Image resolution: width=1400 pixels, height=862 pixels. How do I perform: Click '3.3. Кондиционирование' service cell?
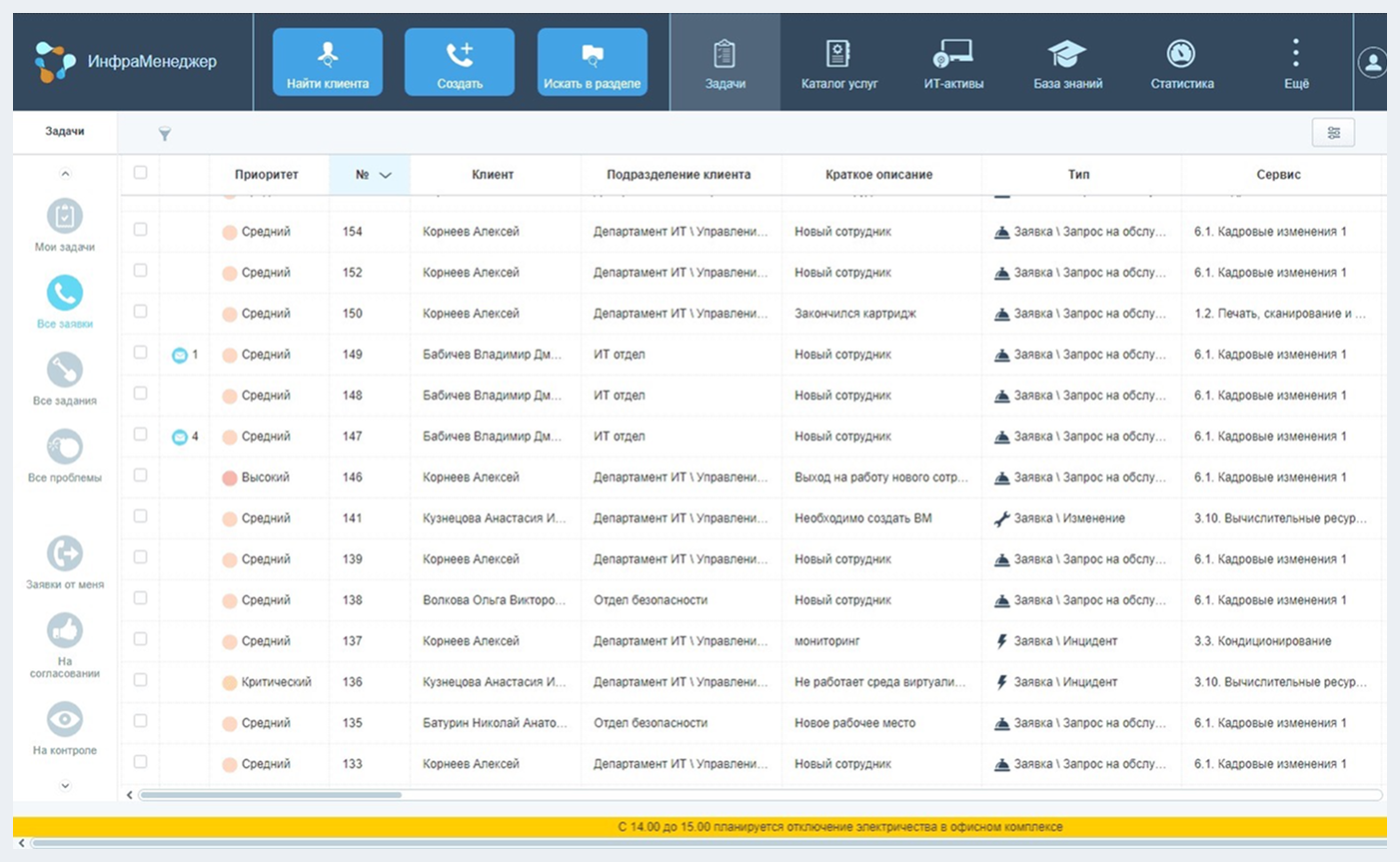tap(1281, 641)
